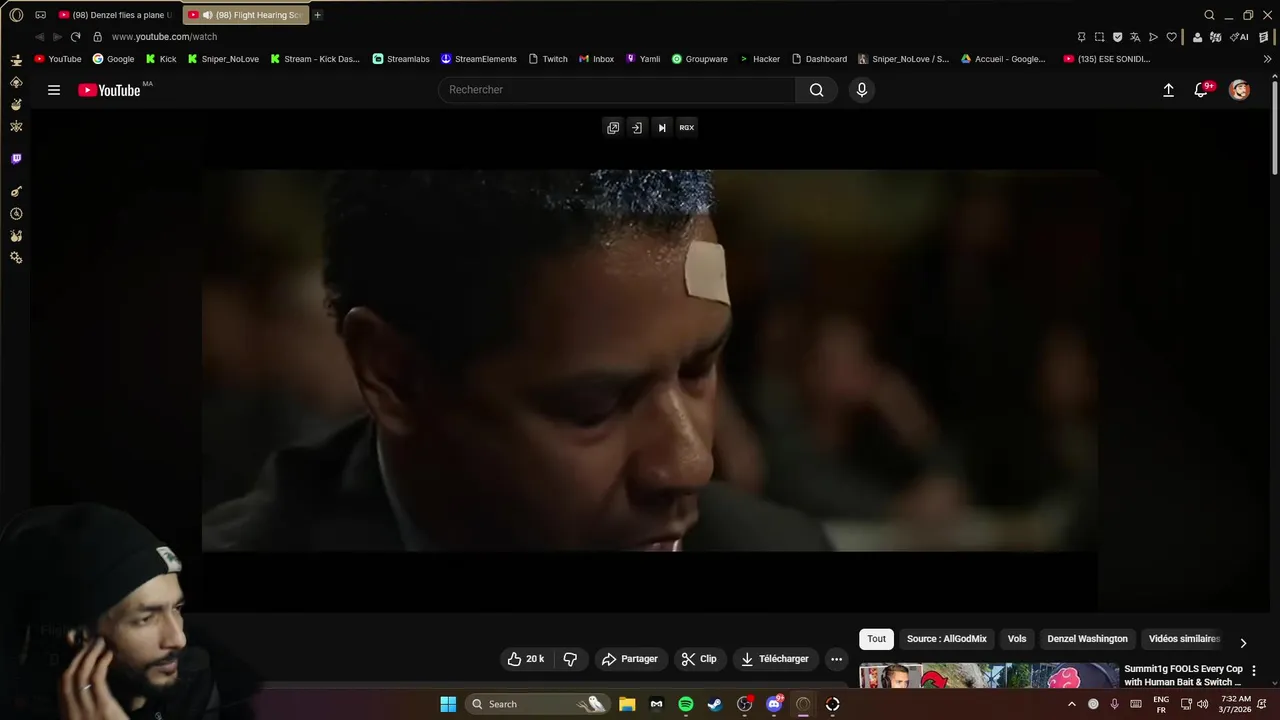
Task: Open sidebar settings gear icon
Action: 16,258
